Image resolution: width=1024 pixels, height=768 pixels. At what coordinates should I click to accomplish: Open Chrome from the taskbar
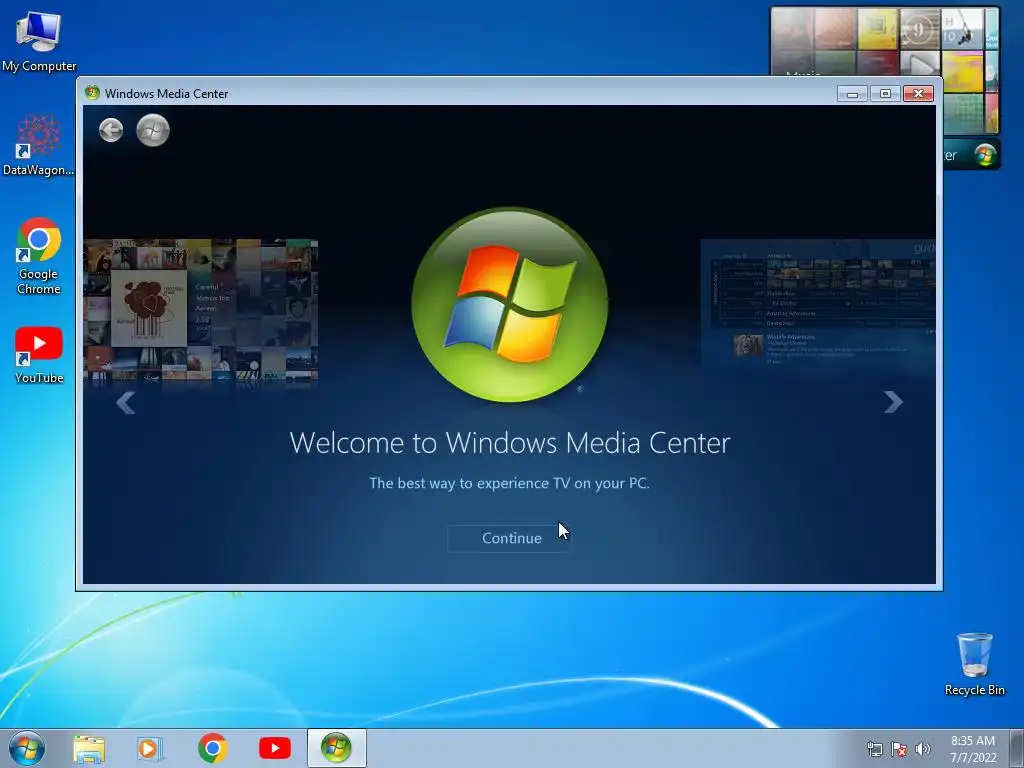tap(212, 748)
